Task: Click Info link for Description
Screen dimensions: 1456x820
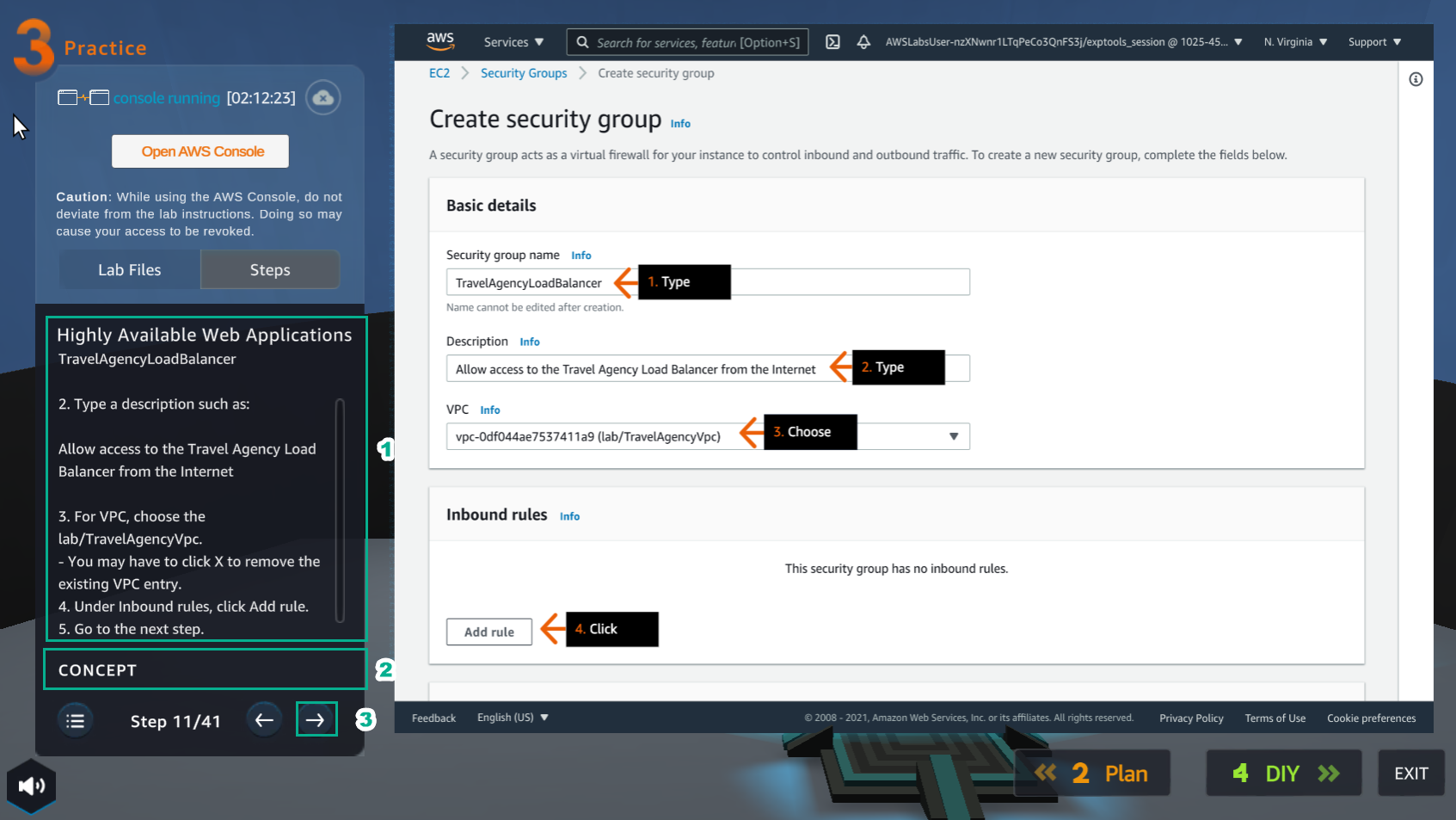Action: pos(530,342)
